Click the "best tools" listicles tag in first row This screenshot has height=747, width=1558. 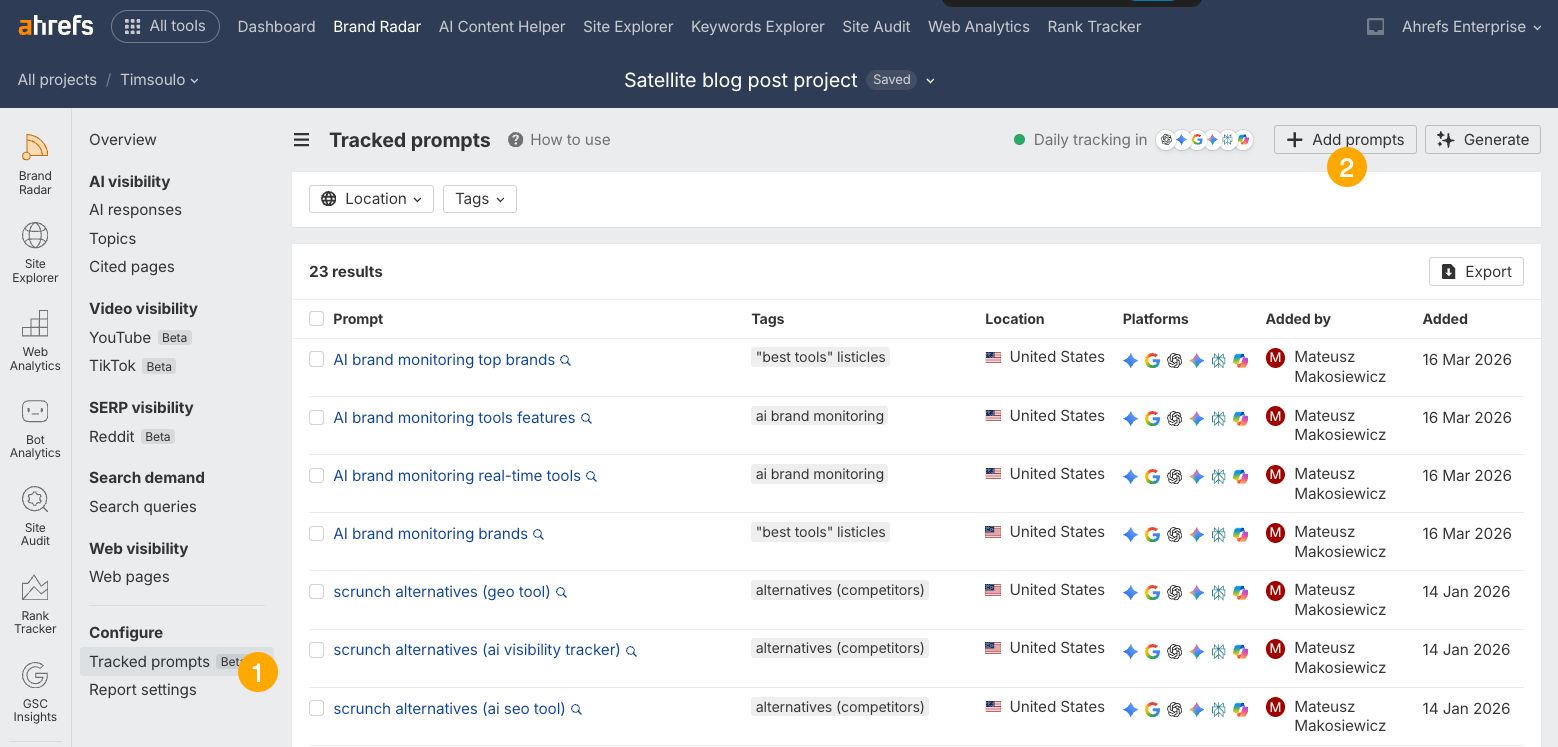pos(820,357)
